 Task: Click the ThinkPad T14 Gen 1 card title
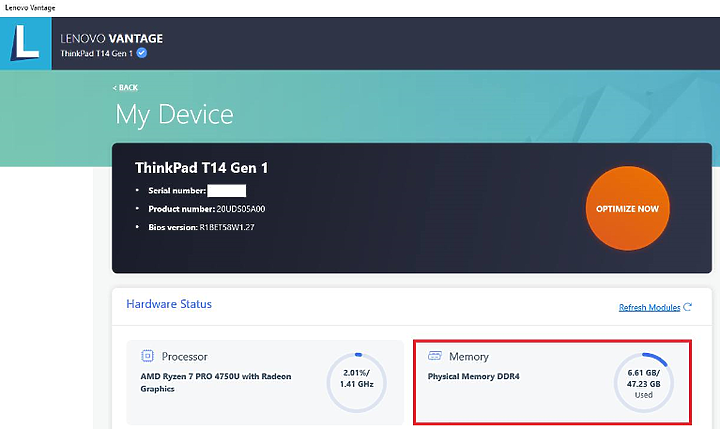(x=201, y=168)
